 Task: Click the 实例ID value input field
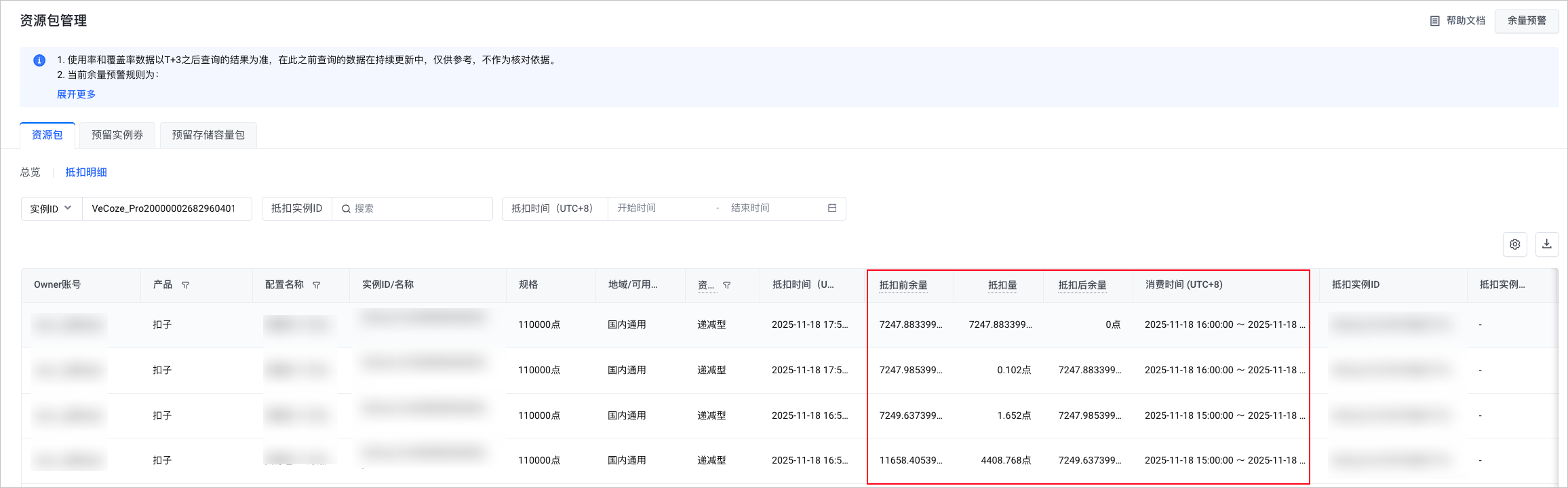pyautogui.click(x=166, y=208)
